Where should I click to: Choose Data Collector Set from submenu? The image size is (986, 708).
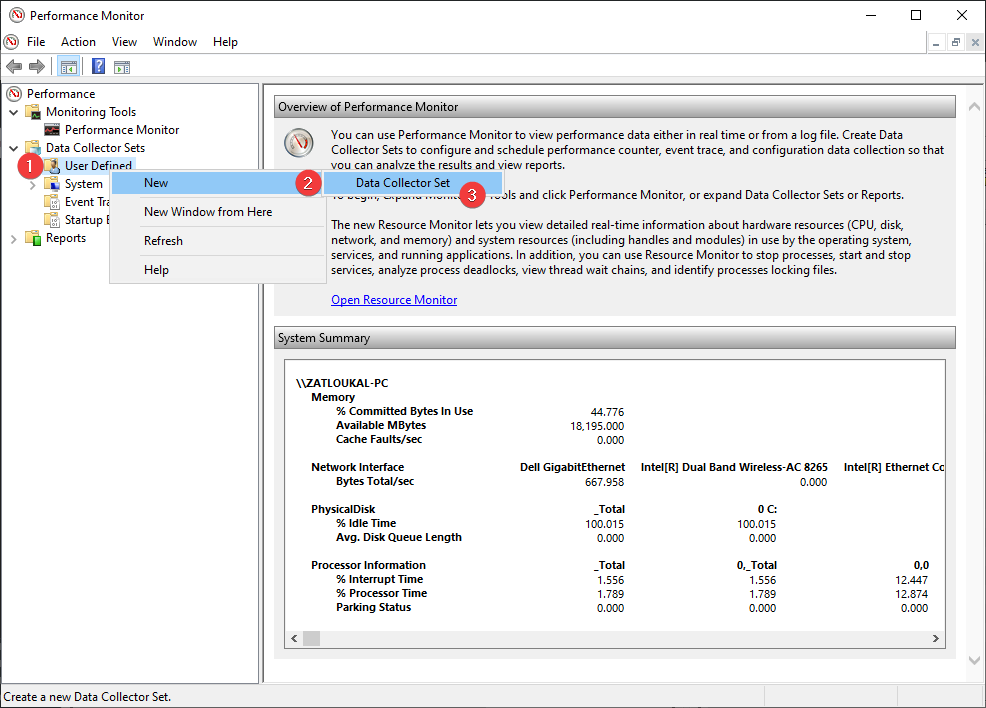[x=402, y=183]
